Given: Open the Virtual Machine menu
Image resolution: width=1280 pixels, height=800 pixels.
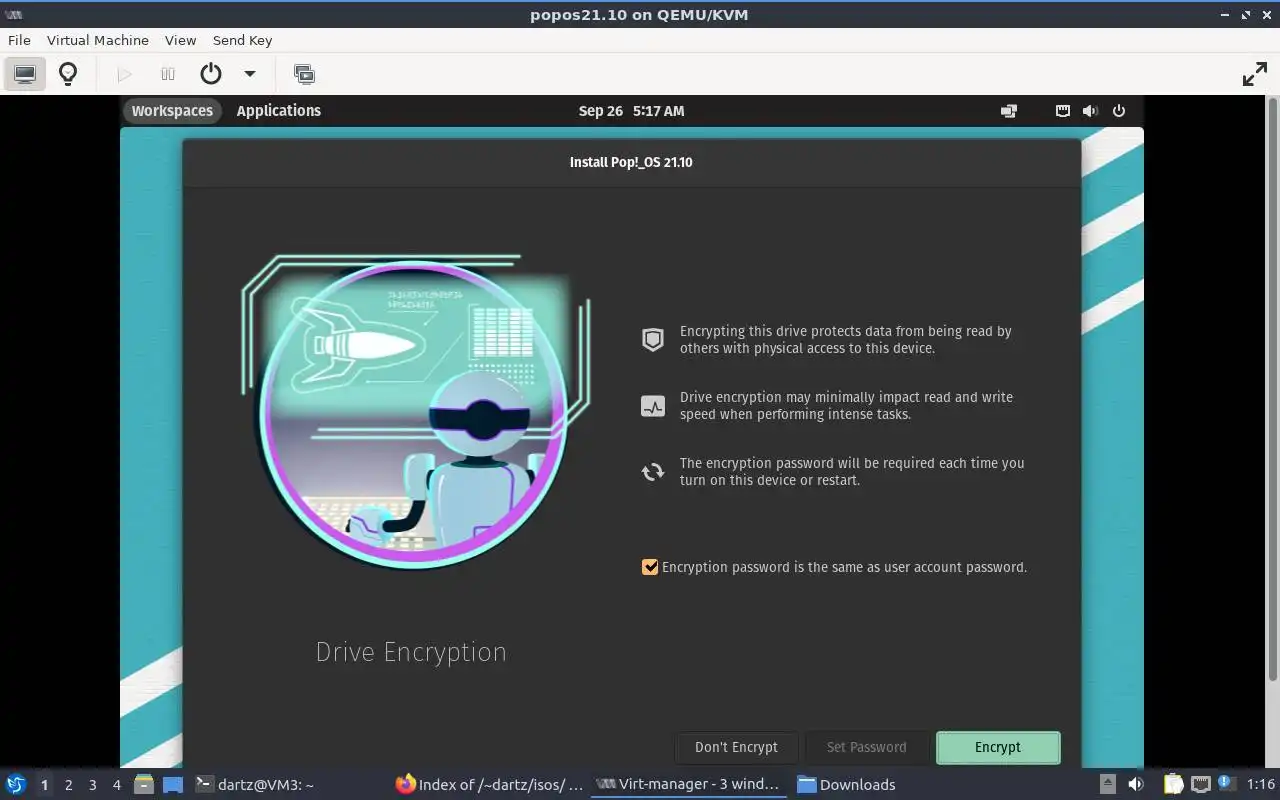Looking at the screenshot, I should tap(98, 40).
